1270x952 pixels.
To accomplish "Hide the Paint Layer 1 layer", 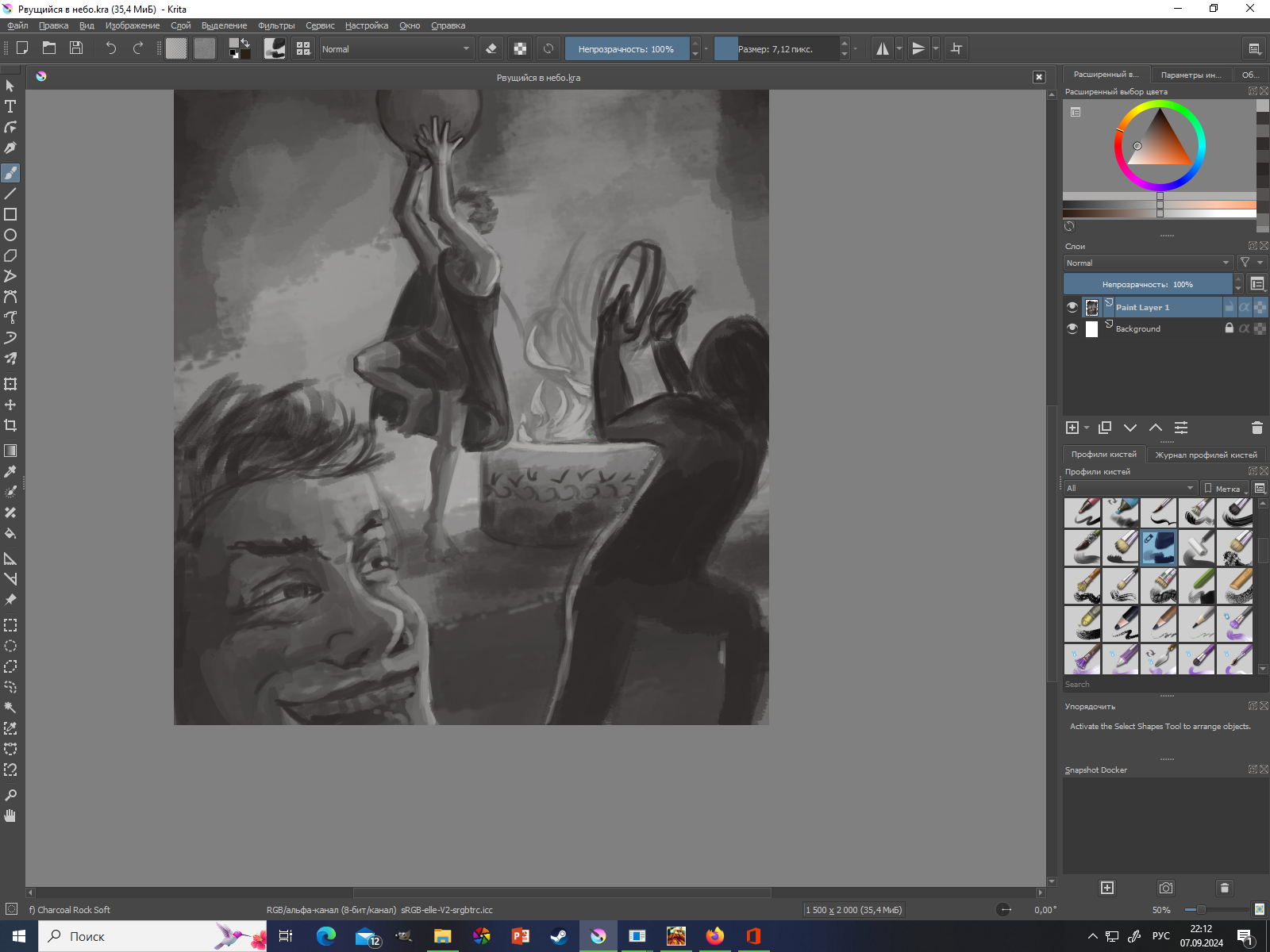I will [1072, 307].
